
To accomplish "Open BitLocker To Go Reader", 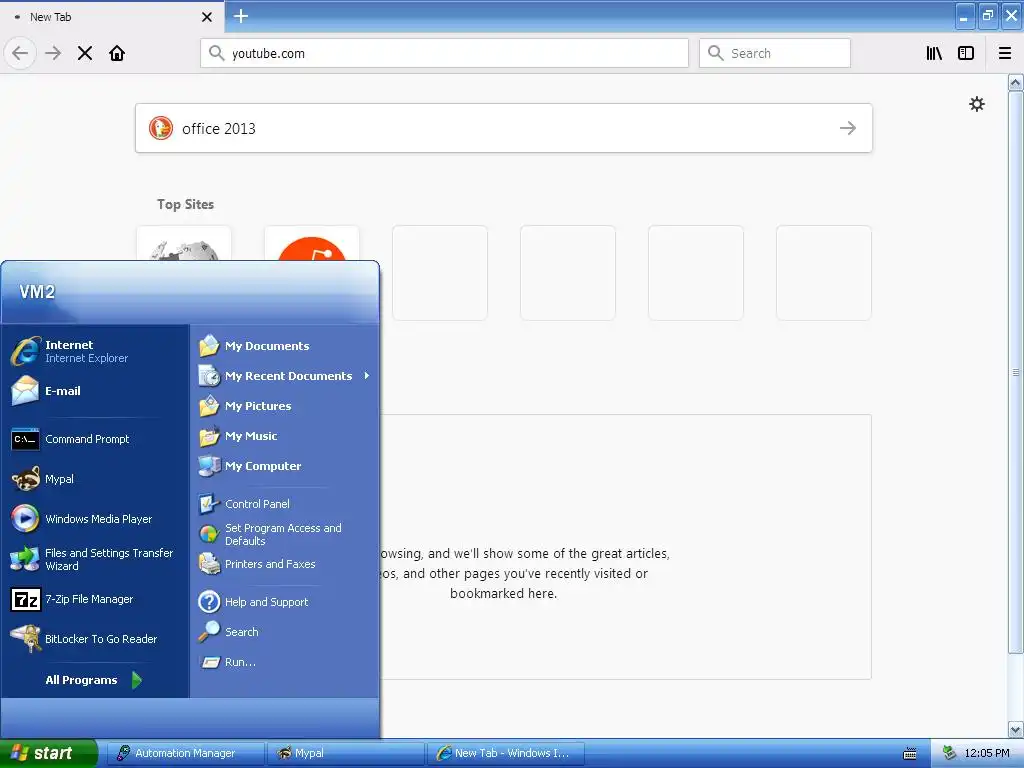I will point(95,639).
